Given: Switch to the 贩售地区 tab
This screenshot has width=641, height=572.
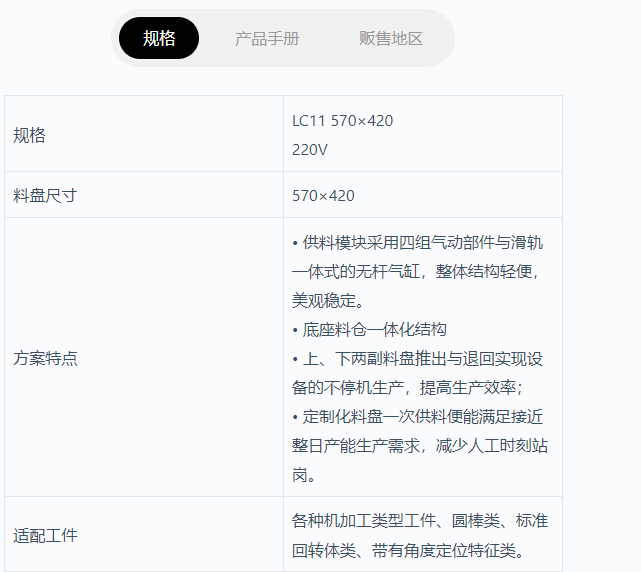Looking at the screenshot, I should 391,38.
